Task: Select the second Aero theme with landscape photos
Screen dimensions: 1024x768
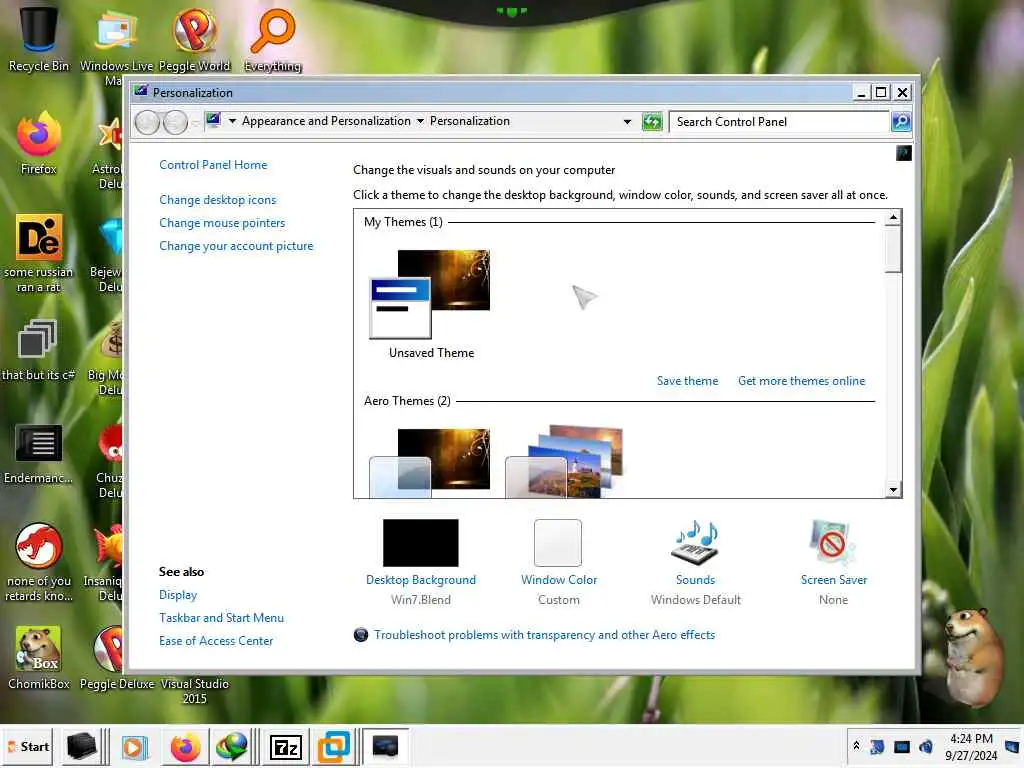Action: pos(564,462)
